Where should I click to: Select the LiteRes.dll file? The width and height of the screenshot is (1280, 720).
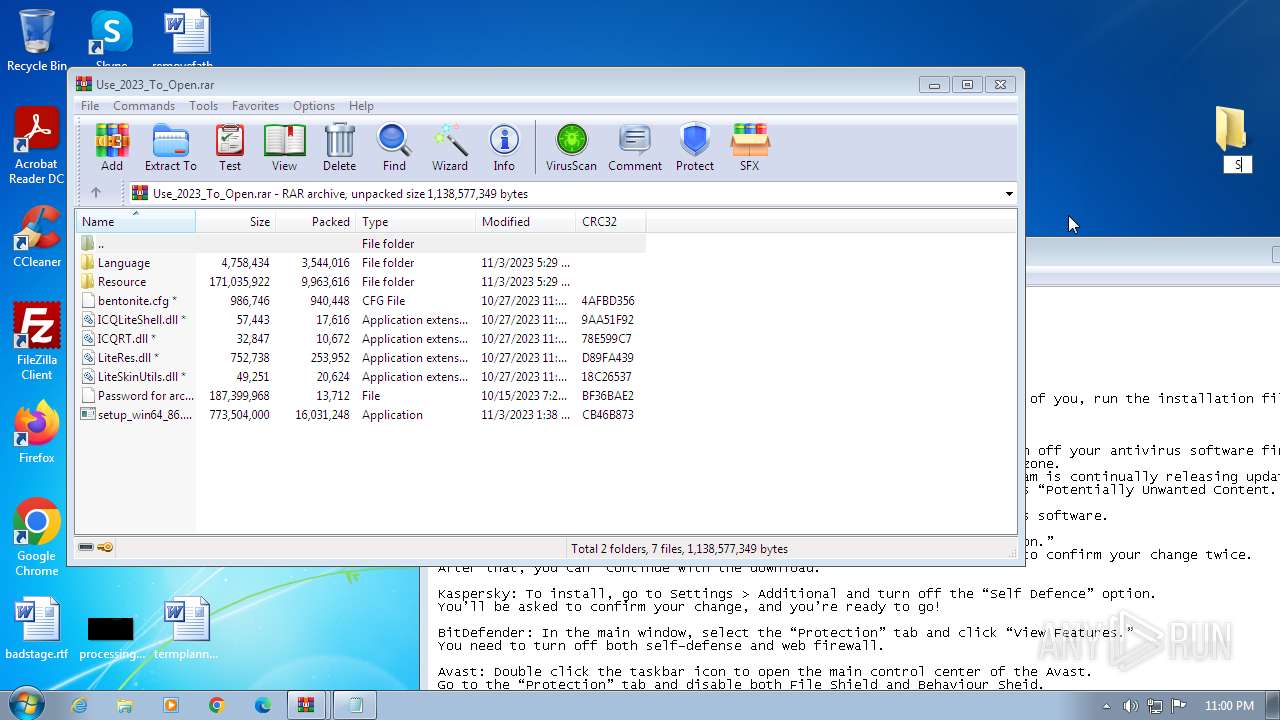(x=361, y=357)
